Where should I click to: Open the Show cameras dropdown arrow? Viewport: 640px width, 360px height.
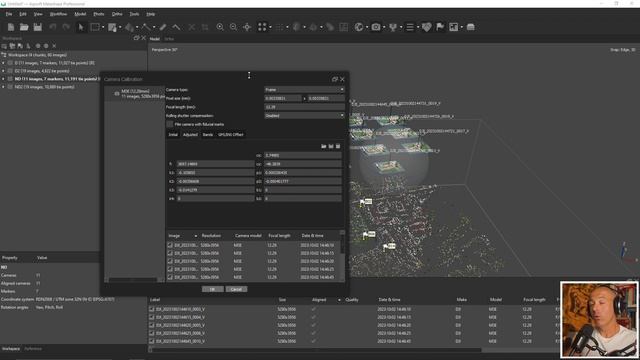coord(384,27)
